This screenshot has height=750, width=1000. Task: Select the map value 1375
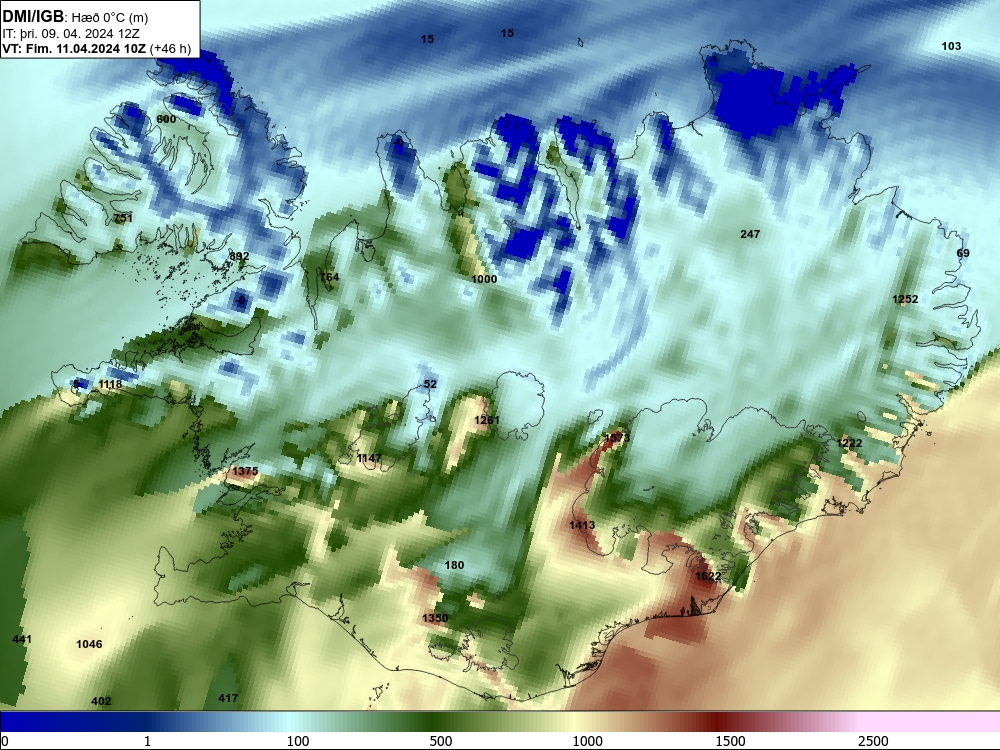[x=246, y=471]
